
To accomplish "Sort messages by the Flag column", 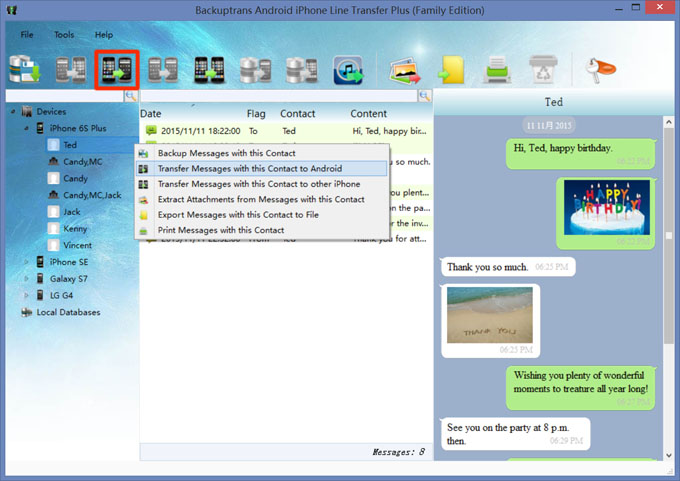I will tap(256, 114).
